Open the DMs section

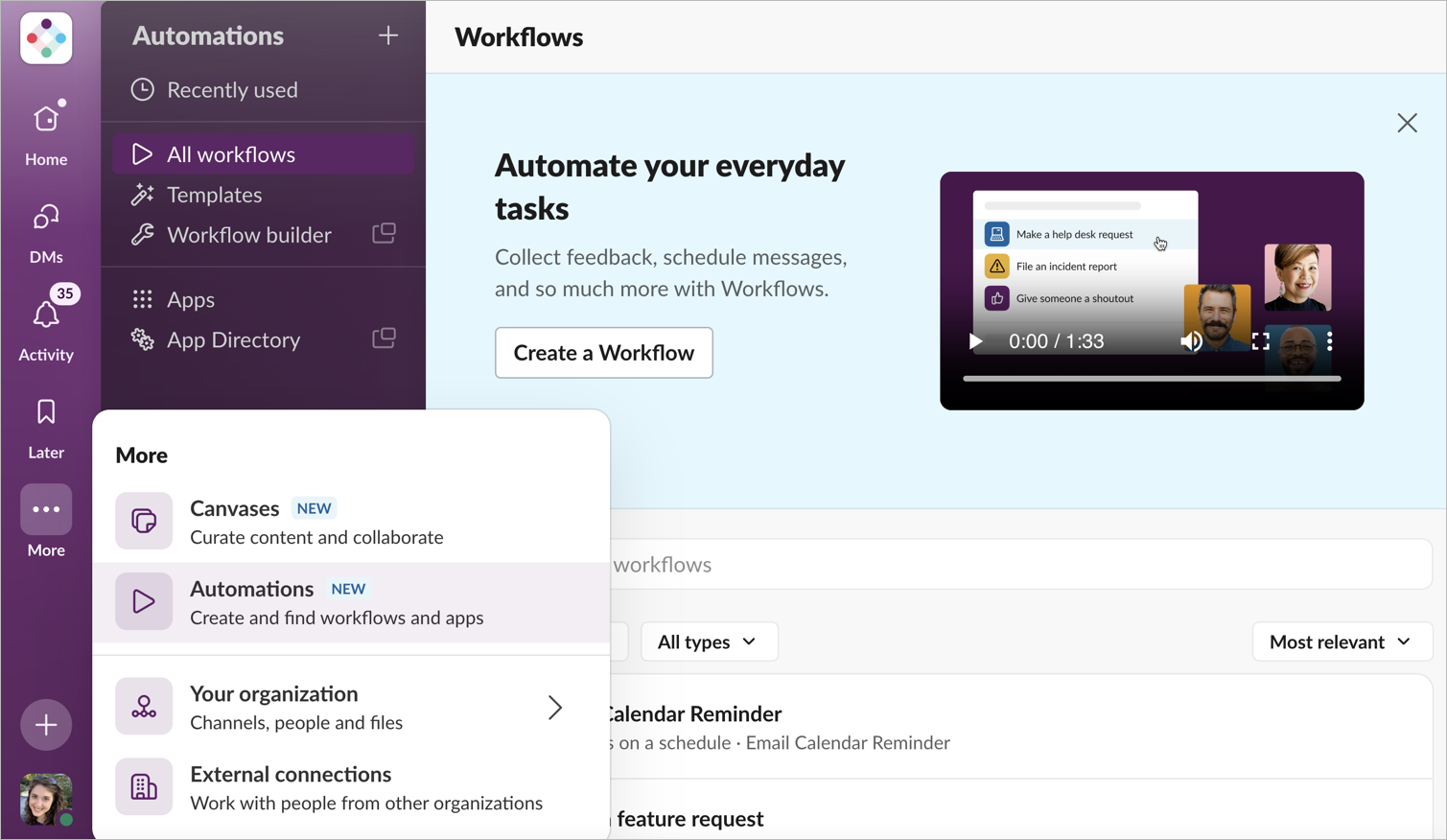click(46, 233)
